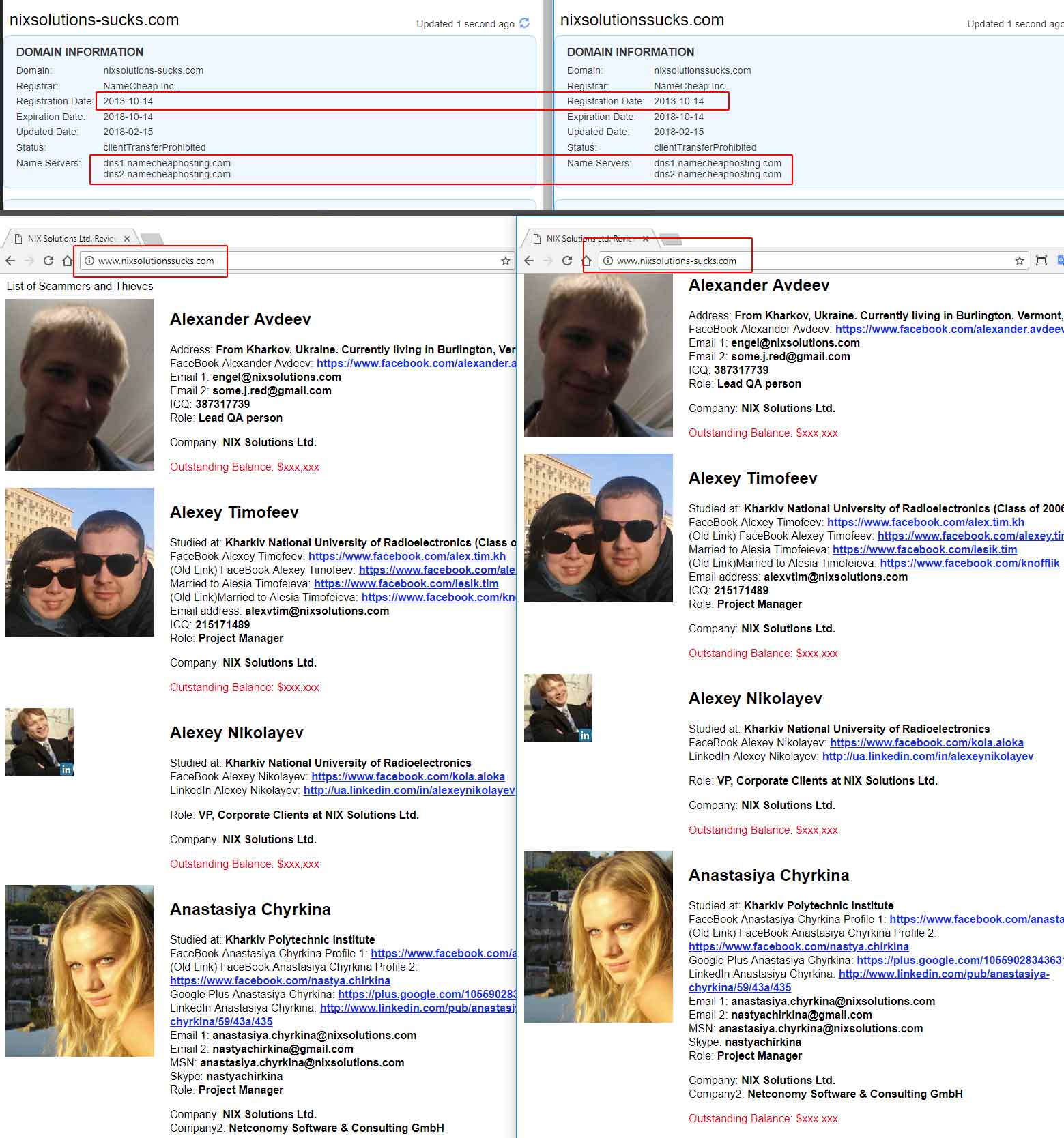Click Netconomy Software & Consulting GmbH in right browser
This screenshot has width=1064, height=1138.
point(855,1094)
